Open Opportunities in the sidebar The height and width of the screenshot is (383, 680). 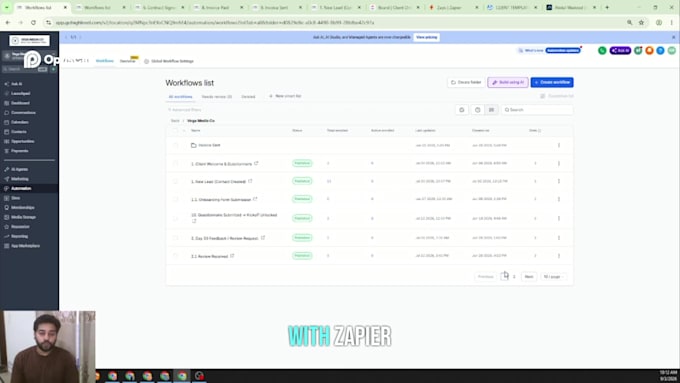pos(23,141)
